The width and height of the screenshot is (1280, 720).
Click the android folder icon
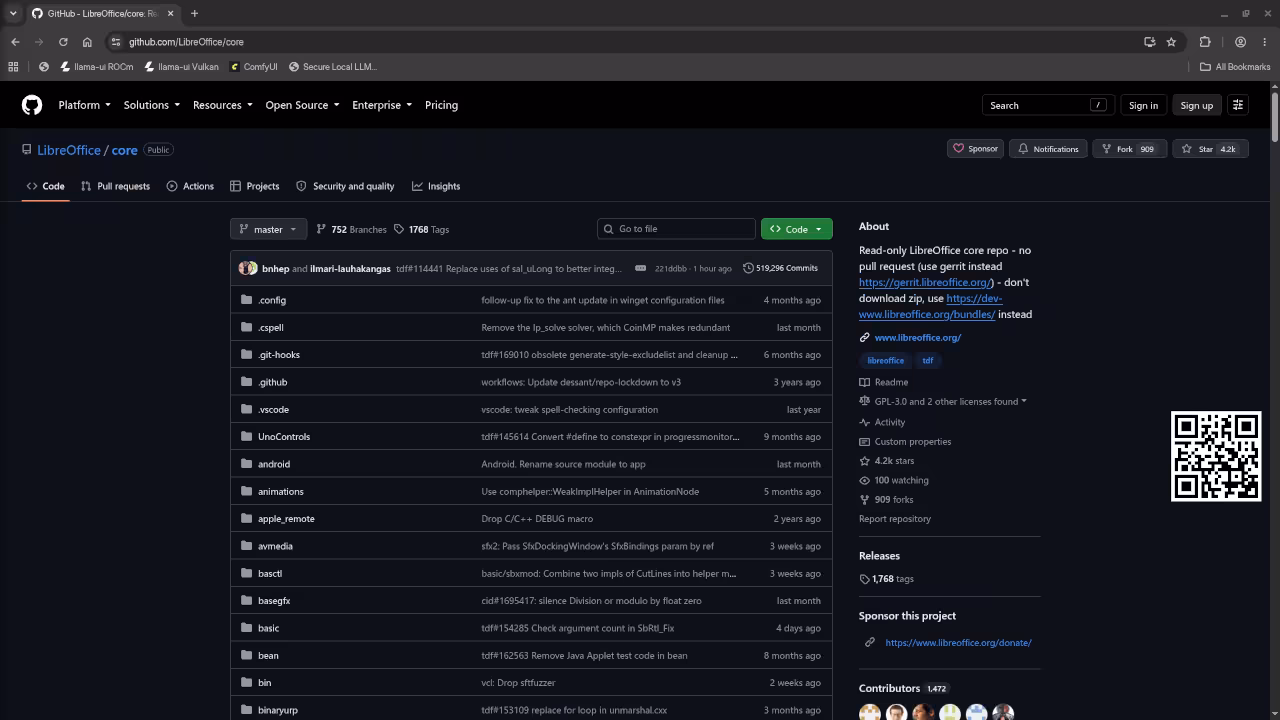pos(246,464)
